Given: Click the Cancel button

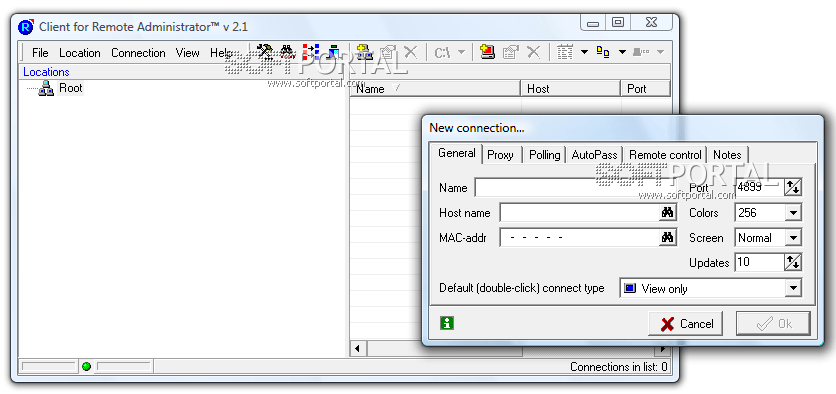Looking at the screenshot, I should pos(686,324).
